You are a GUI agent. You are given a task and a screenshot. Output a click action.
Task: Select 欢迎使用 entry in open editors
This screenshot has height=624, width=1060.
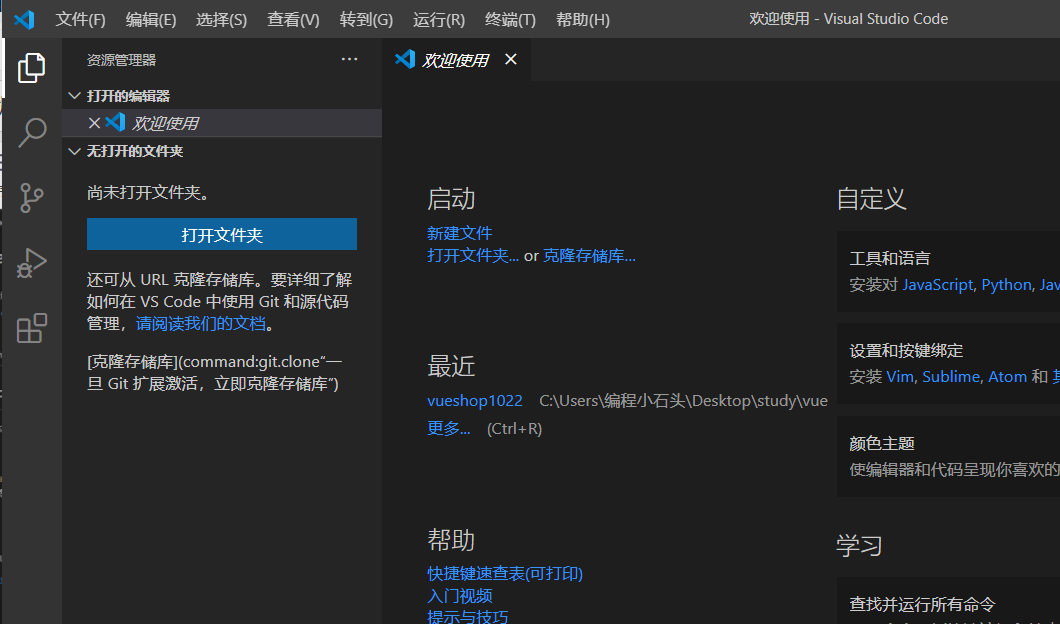(x=222, y=123)
